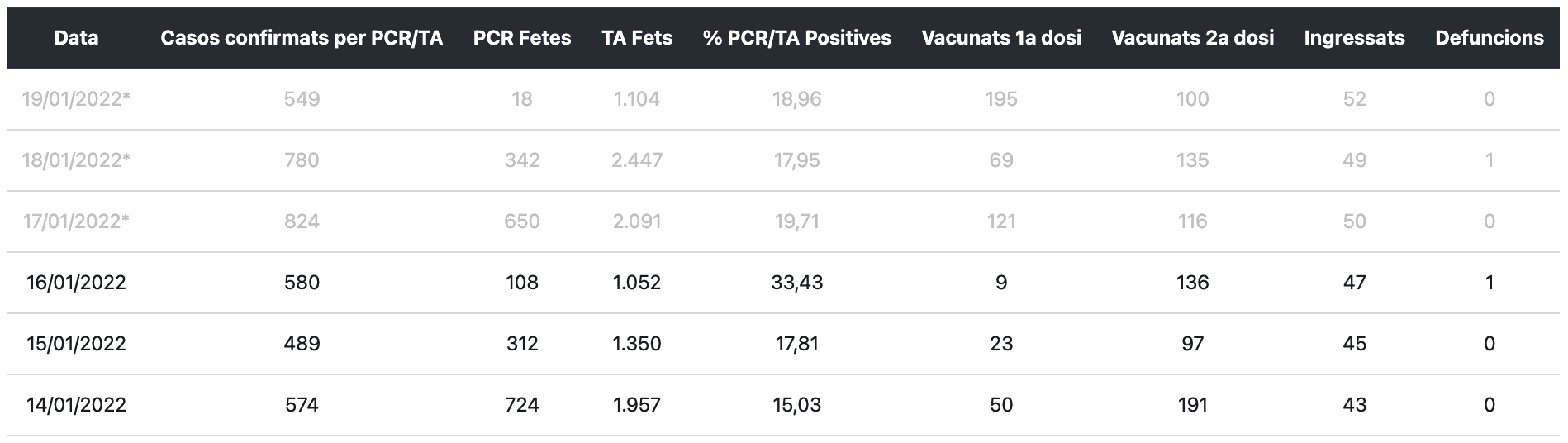
Task: Click the Vacunats 1a dosi header
Action: 1001,38
